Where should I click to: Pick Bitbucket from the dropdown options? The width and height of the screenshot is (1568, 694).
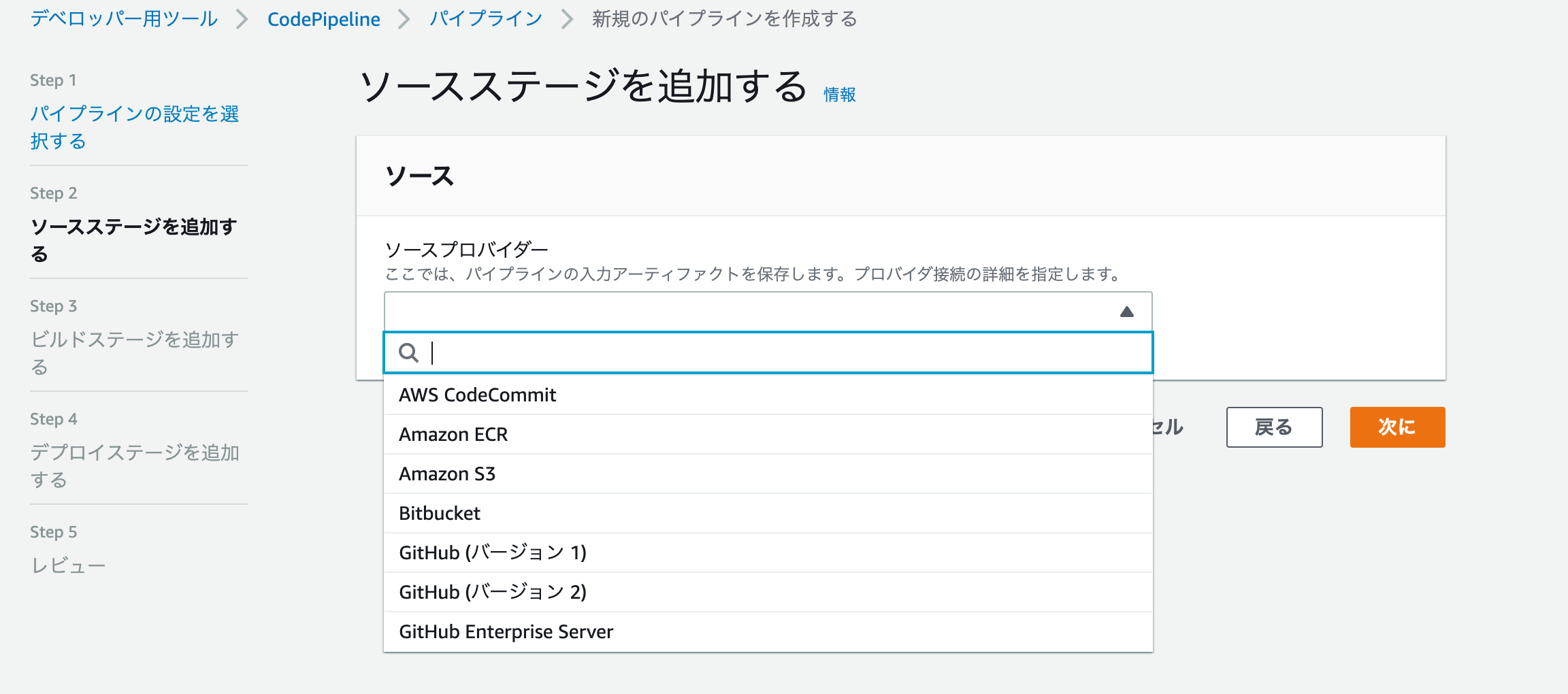click(440, 513)
